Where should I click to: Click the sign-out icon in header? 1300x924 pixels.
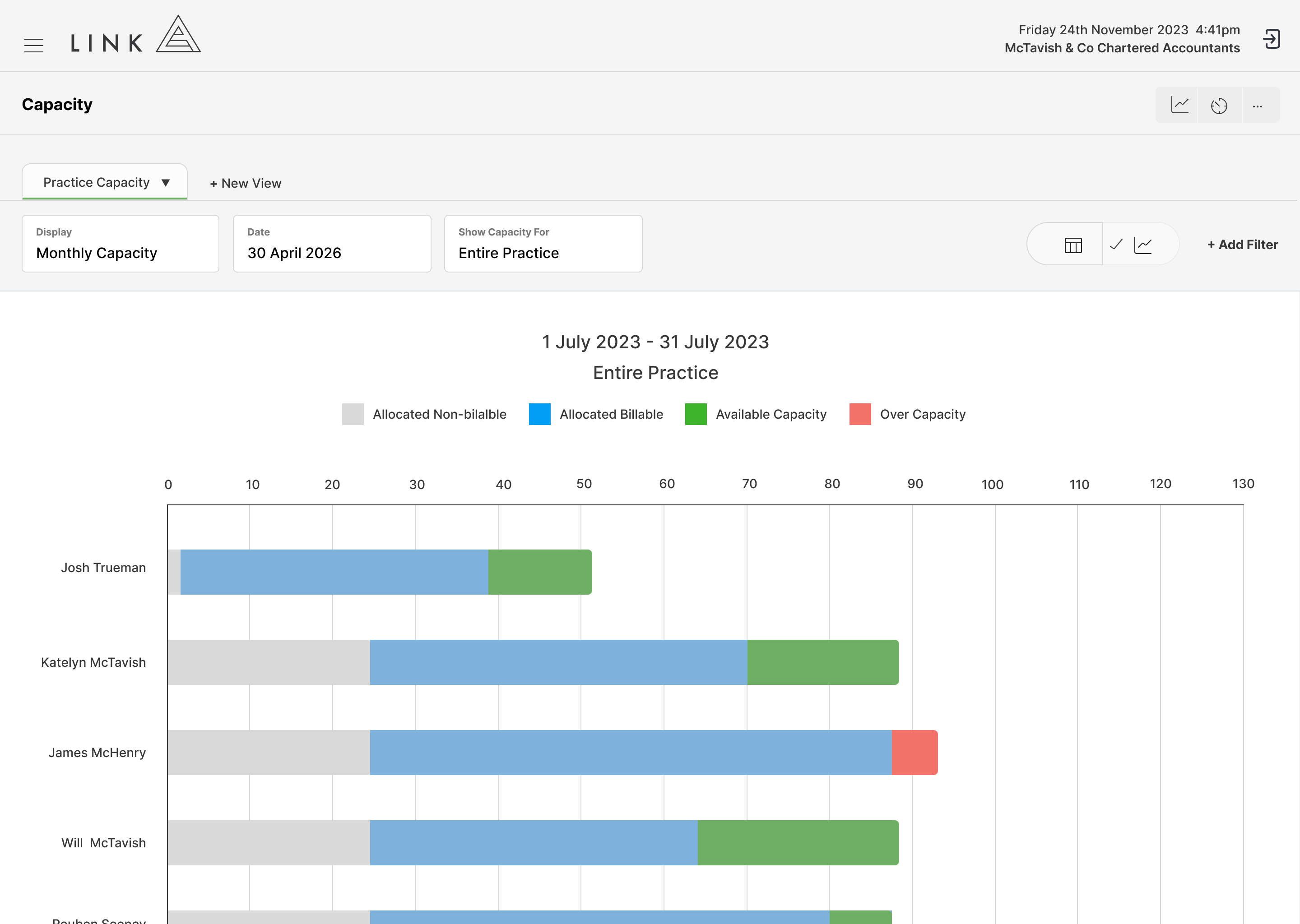pos(1272,39)
